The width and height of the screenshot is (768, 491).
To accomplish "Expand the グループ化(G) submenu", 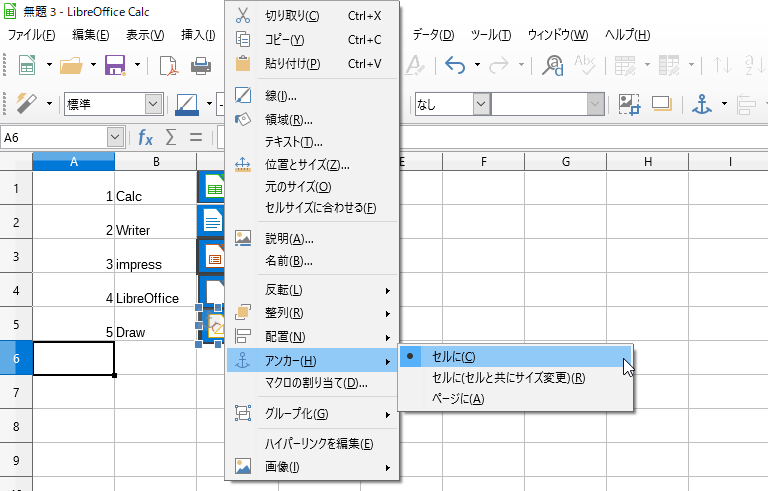I will click(312, 414).
